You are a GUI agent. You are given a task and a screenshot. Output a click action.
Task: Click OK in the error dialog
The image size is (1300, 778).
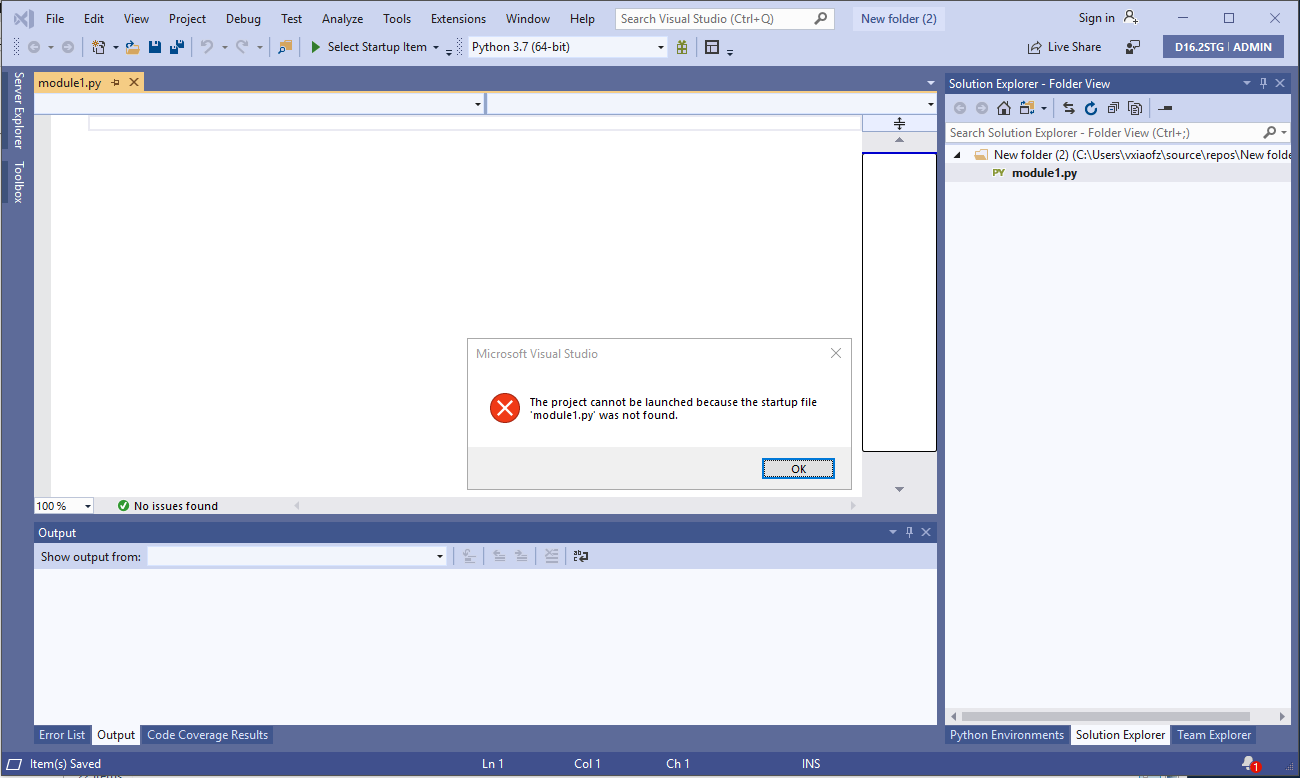[798, 469]
